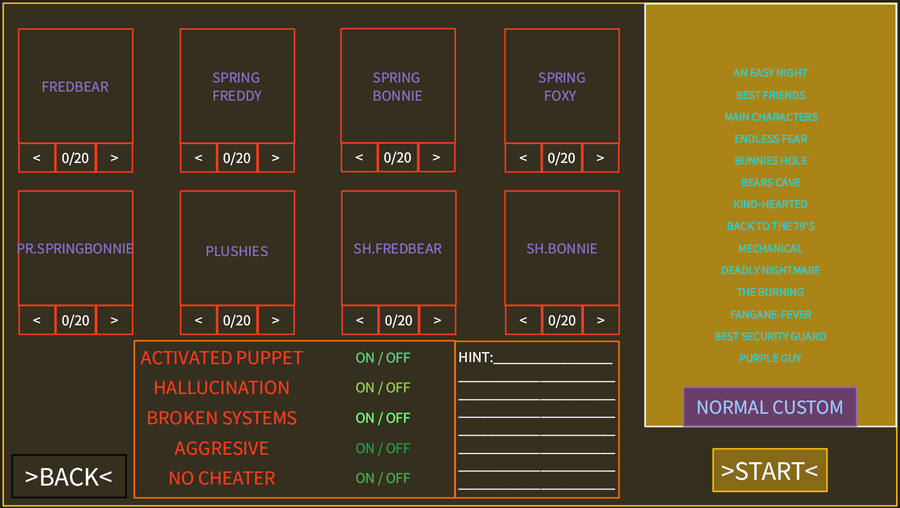
Task: Increase PR.Springbonnie level with right arrow
Action: click(114, 320)
